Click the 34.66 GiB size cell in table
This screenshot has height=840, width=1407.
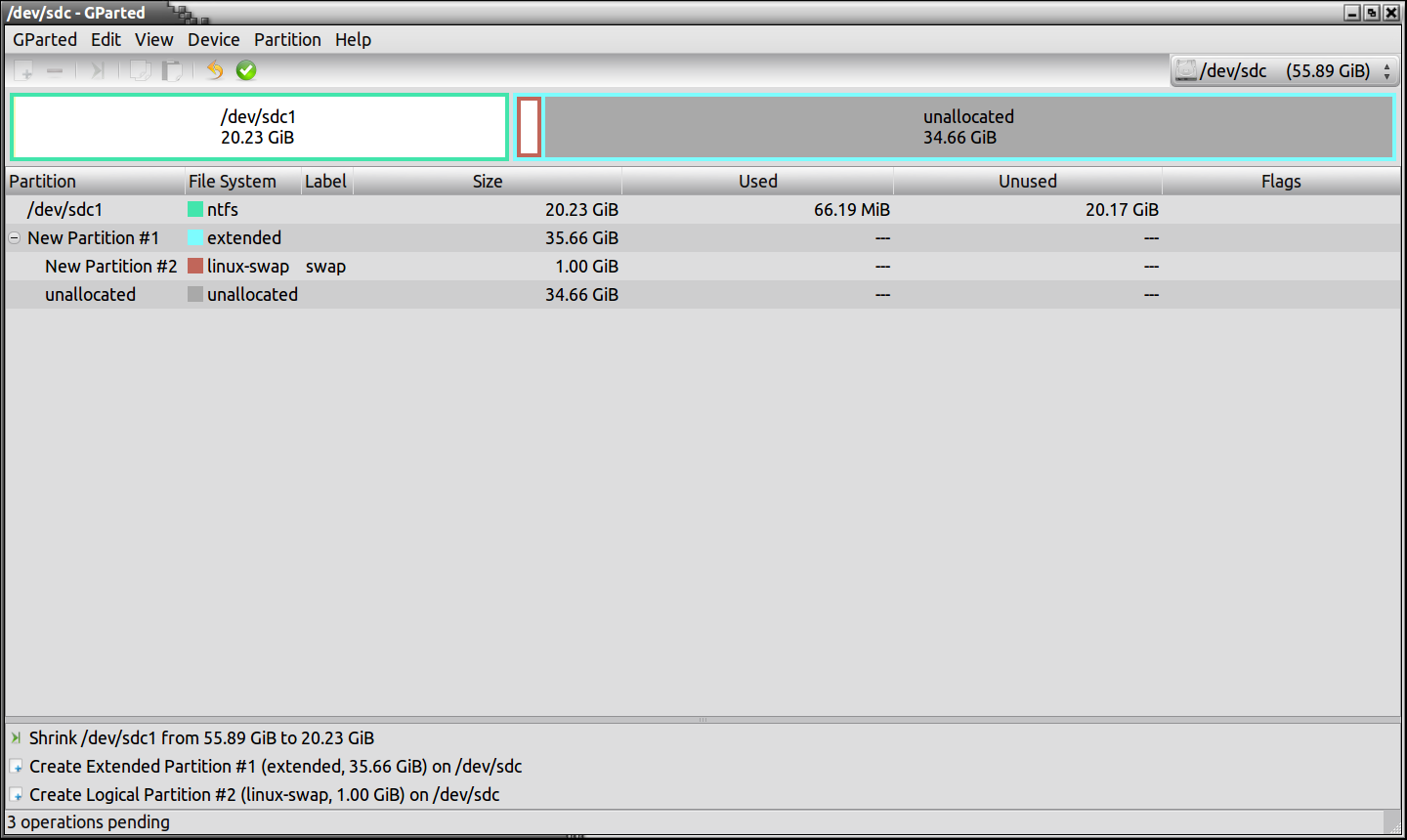(x=581, y=295)
